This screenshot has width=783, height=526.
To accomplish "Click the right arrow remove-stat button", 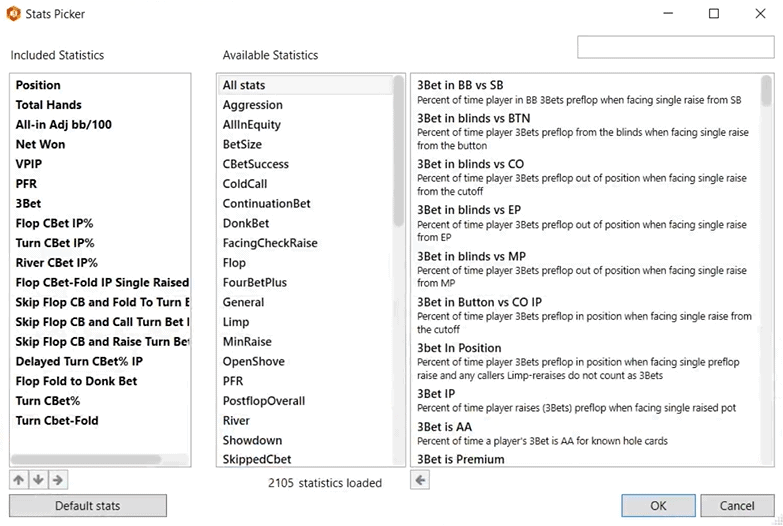I will click(58, 481).
